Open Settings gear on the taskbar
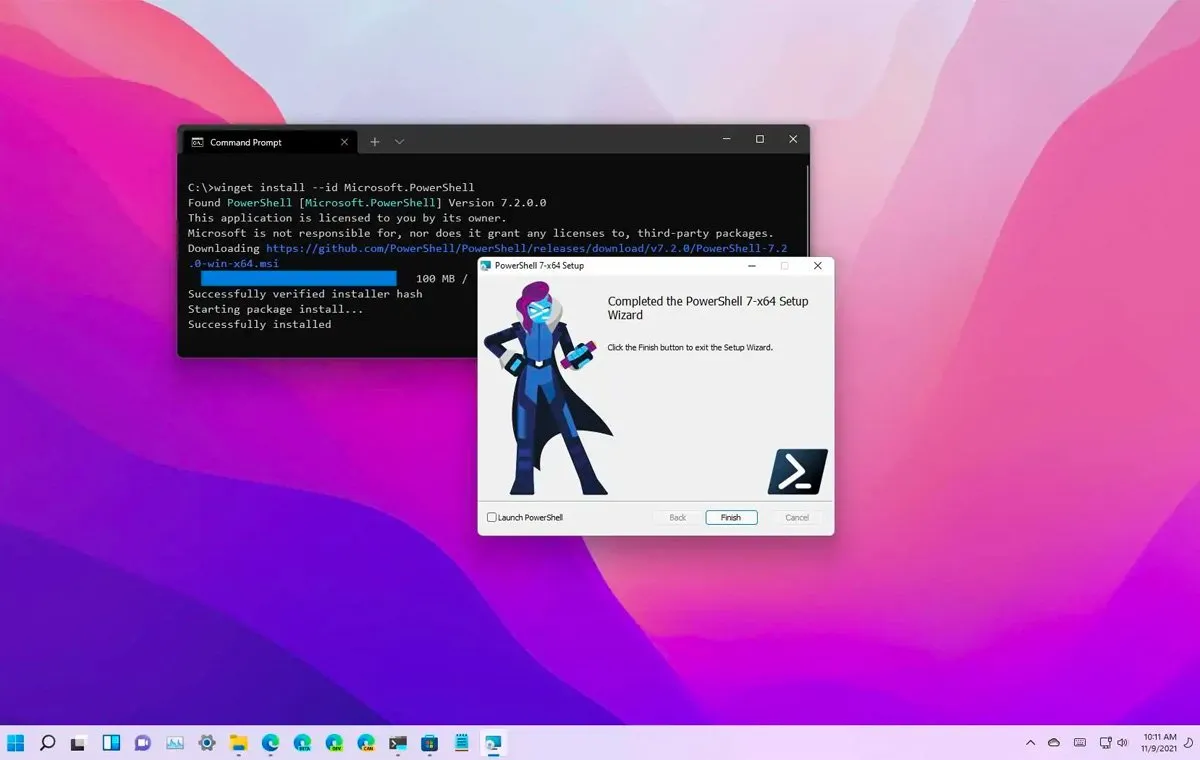Image resolution: width=1200 pixels, height=760 pixels. click(207, 743)
